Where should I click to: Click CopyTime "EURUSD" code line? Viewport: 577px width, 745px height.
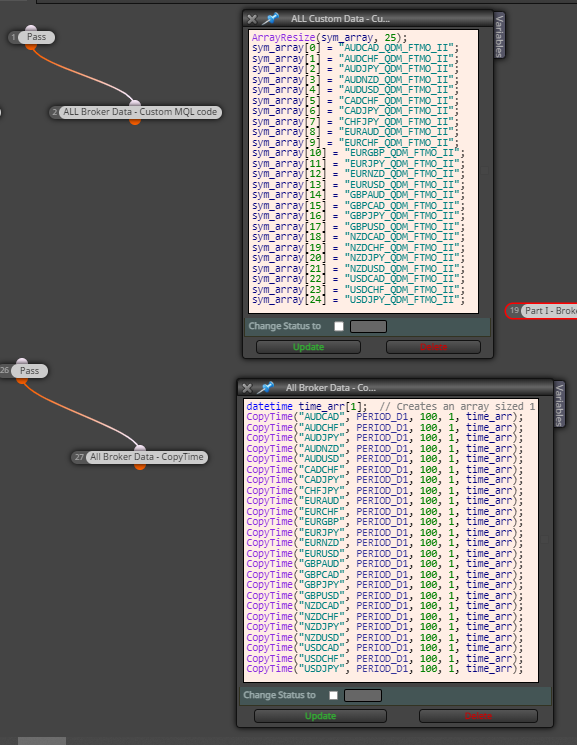[385, 554]
